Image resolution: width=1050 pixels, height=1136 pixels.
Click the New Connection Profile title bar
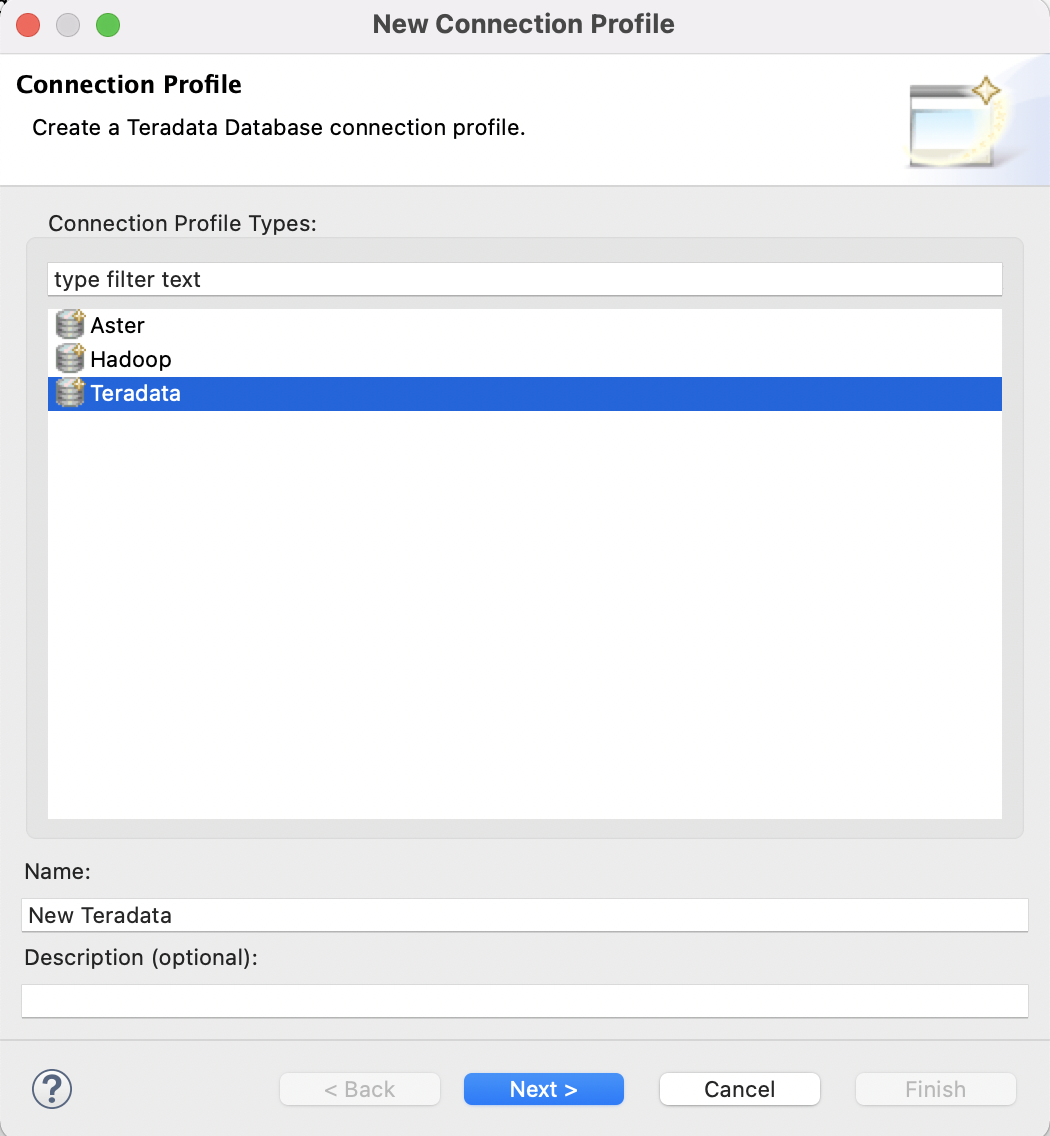point(523,24)
